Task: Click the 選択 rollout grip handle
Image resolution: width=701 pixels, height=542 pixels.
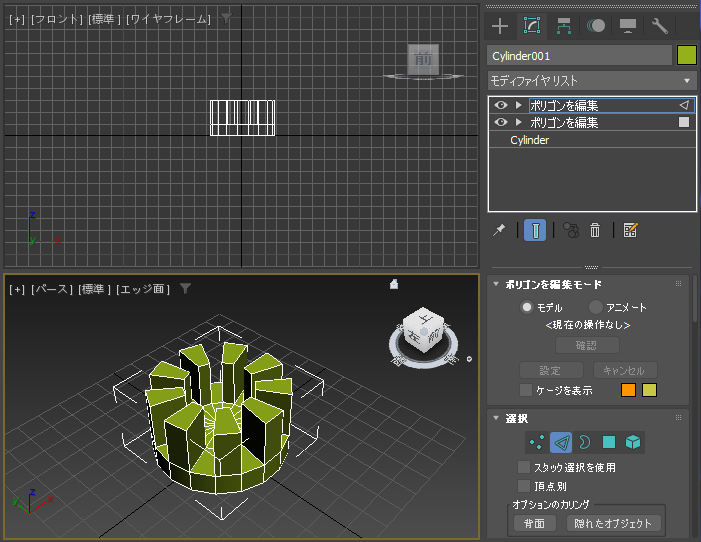Action: point(678,418)
